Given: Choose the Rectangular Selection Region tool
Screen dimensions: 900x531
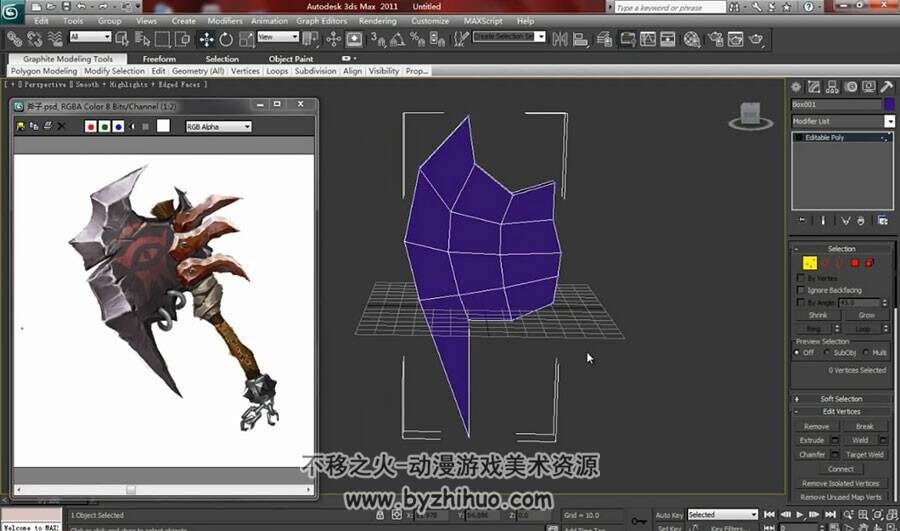Looking at the screenshot, I should [x=162, y=39].
